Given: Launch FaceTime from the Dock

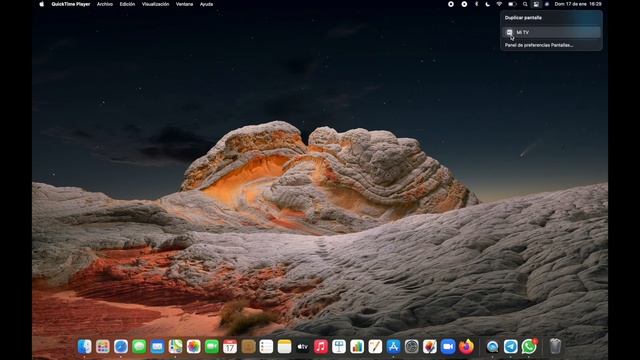Looking at the screenshot, I should pos(212,347).
